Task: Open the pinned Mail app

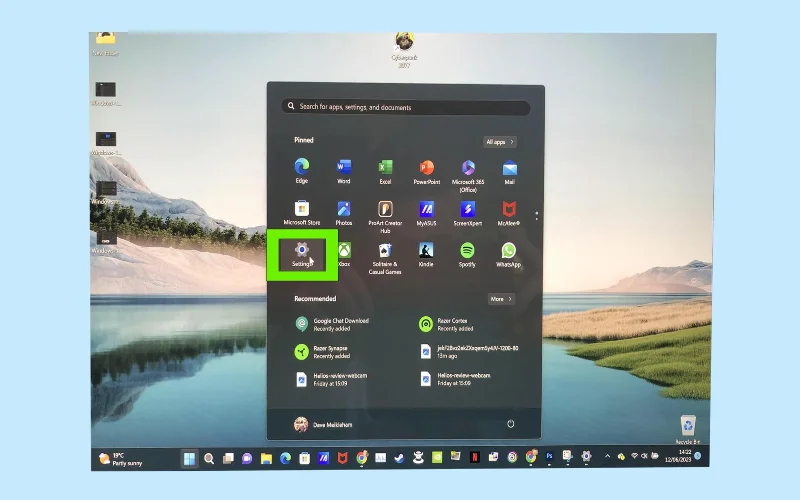Action: 509,172
